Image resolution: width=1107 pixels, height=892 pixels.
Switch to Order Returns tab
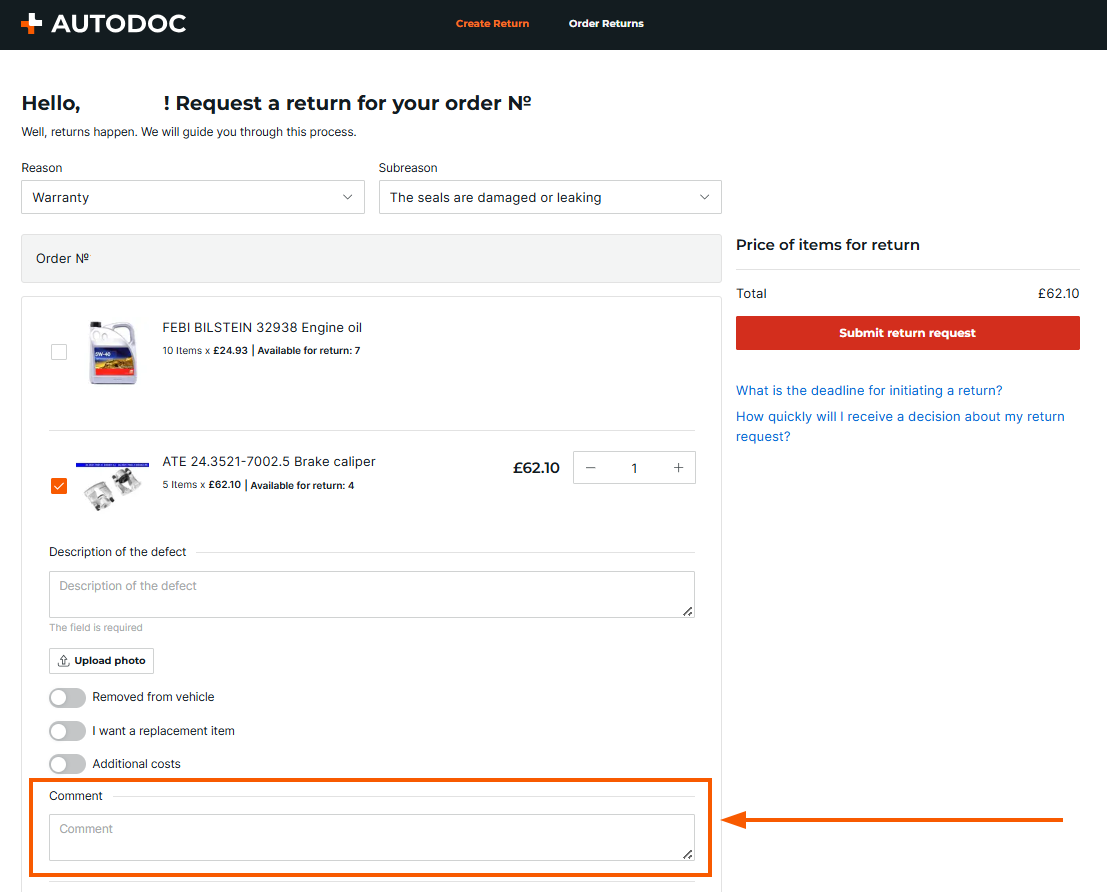606,24
